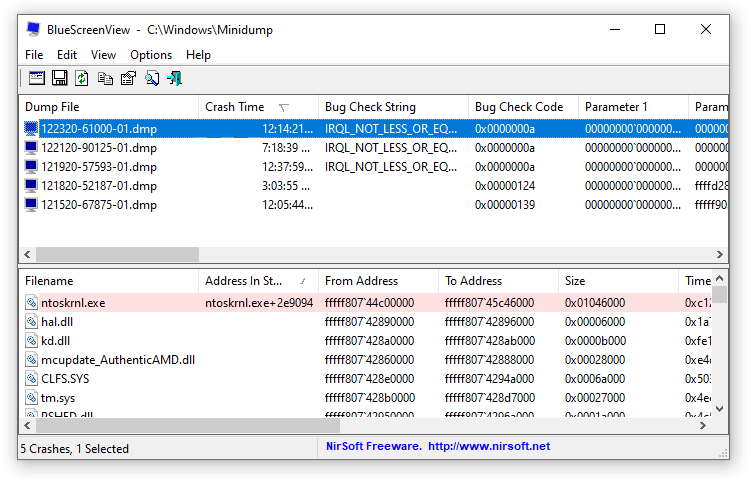Click crash time 7:18:39 cell
This screenshot has width=751, height=484.
point(286,148)
